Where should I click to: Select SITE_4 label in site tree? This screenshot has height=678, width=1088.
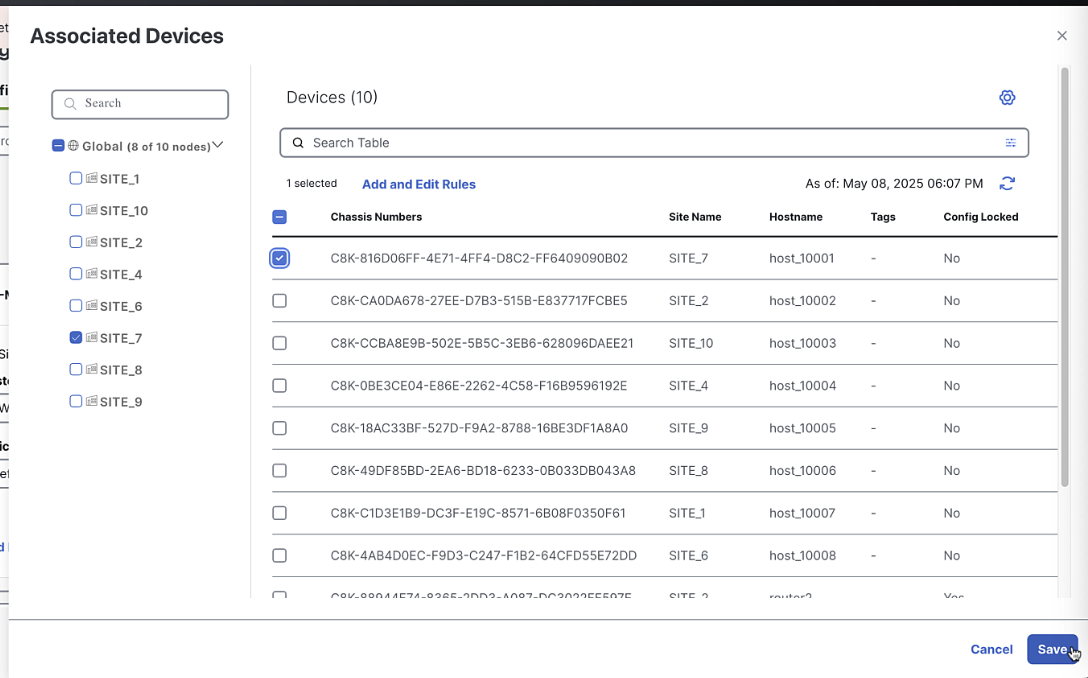pyautogui.click(x=121, y=275)
